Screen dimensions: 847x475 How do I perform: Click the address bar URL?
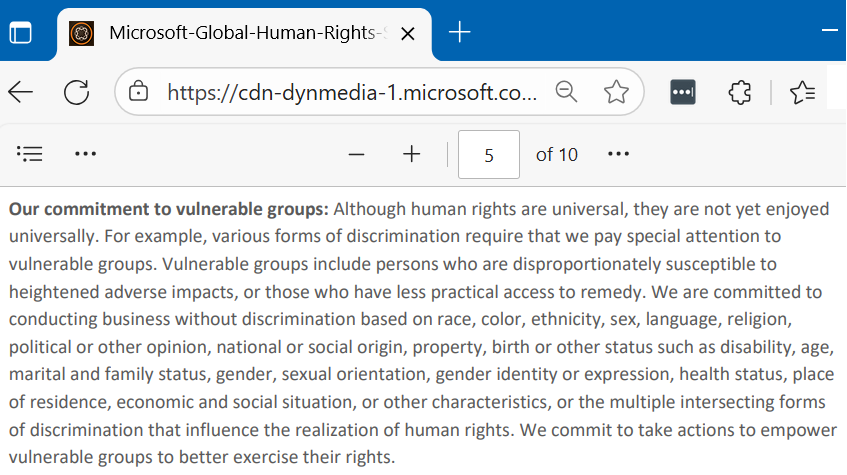point(352,92)
